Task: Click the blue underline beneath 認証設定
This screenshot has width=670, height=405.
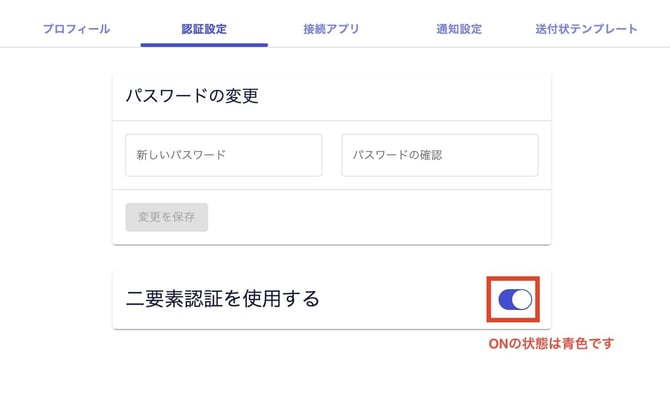Action: point(204,45)
